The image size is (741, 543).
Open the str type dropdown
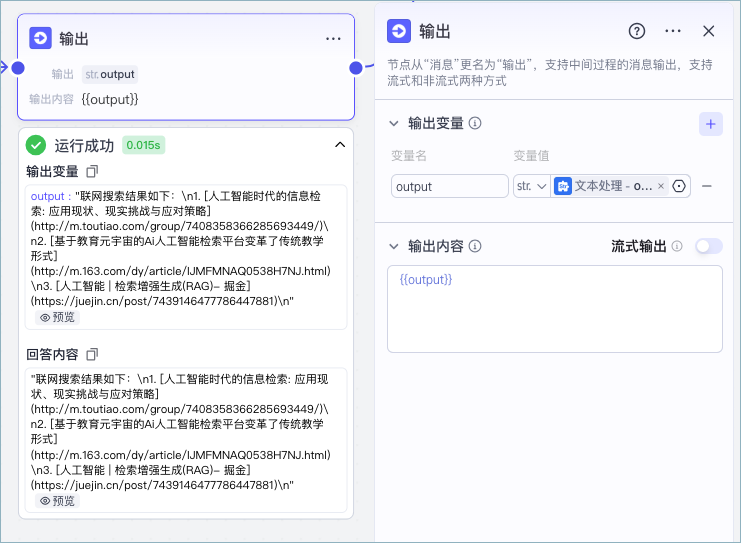tap(532, 186)
